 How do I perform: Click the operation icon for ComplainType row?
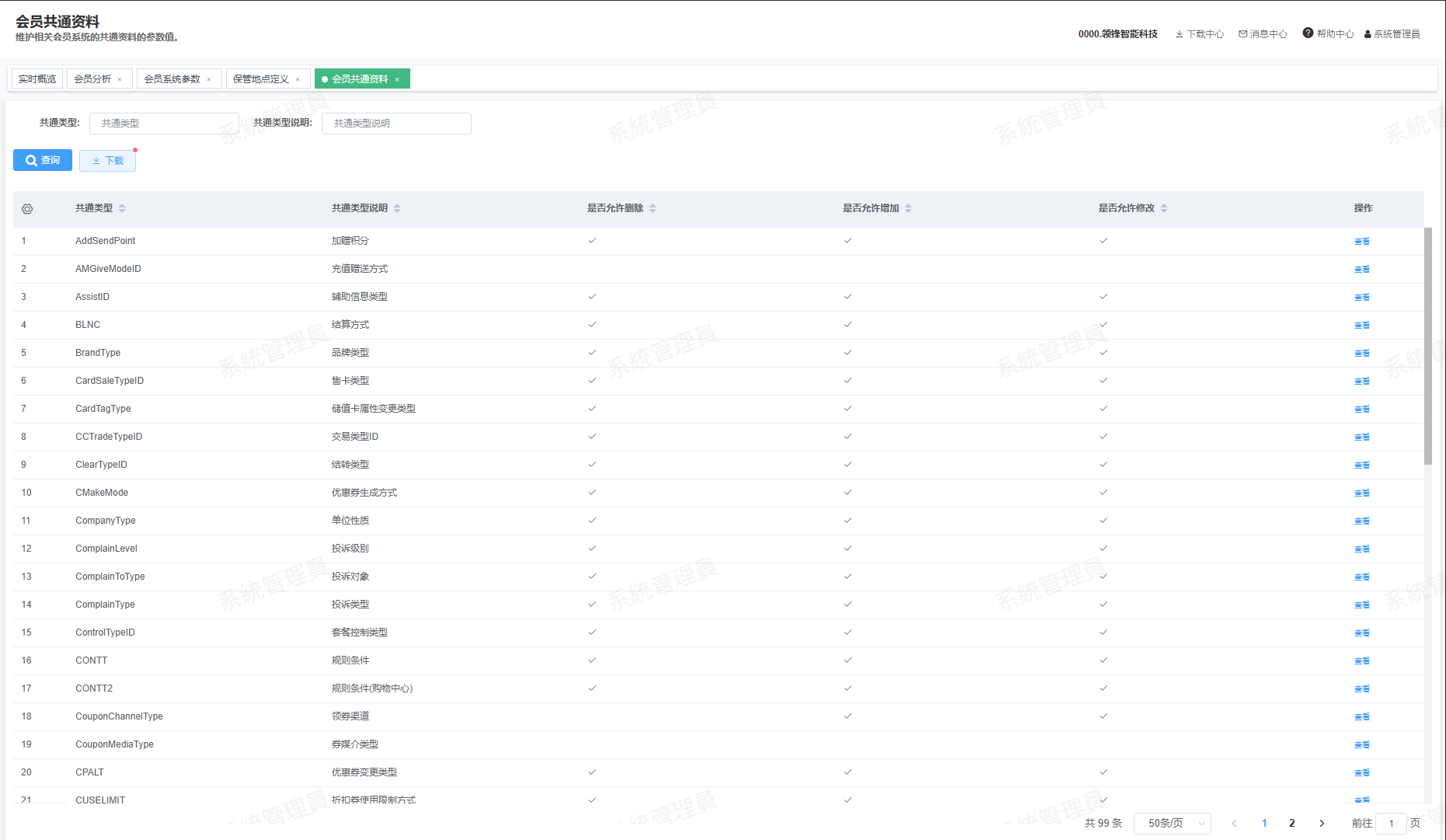tap(1362, 605)
